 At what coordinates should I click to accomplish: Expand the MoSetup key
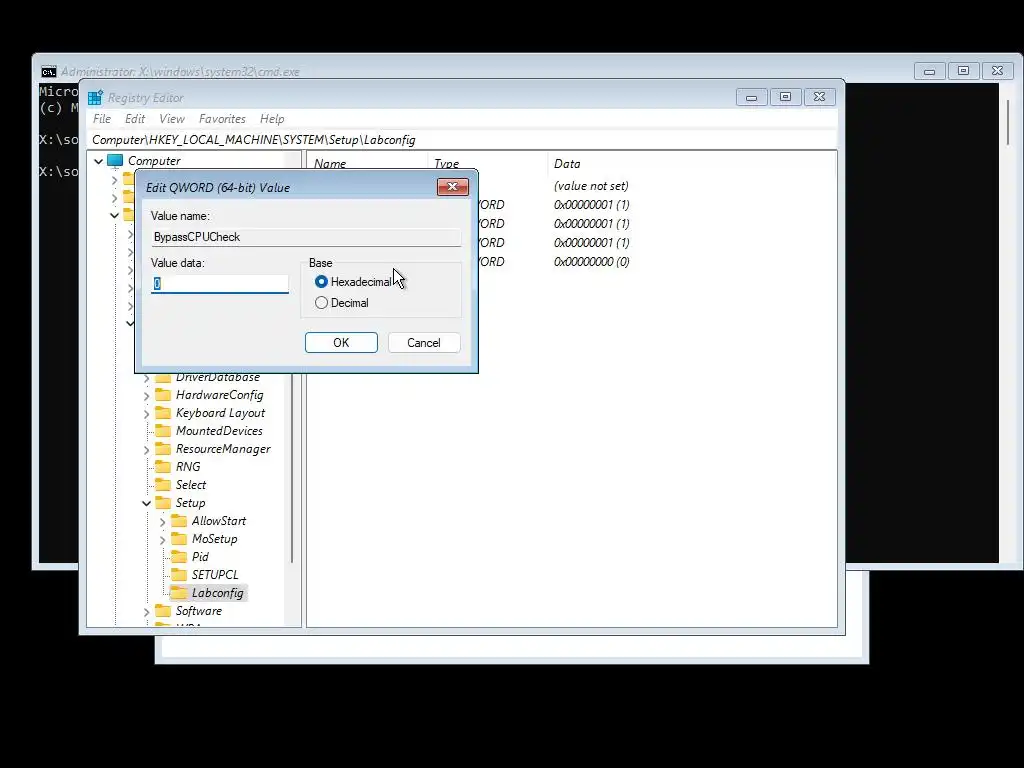pos(163,539)
